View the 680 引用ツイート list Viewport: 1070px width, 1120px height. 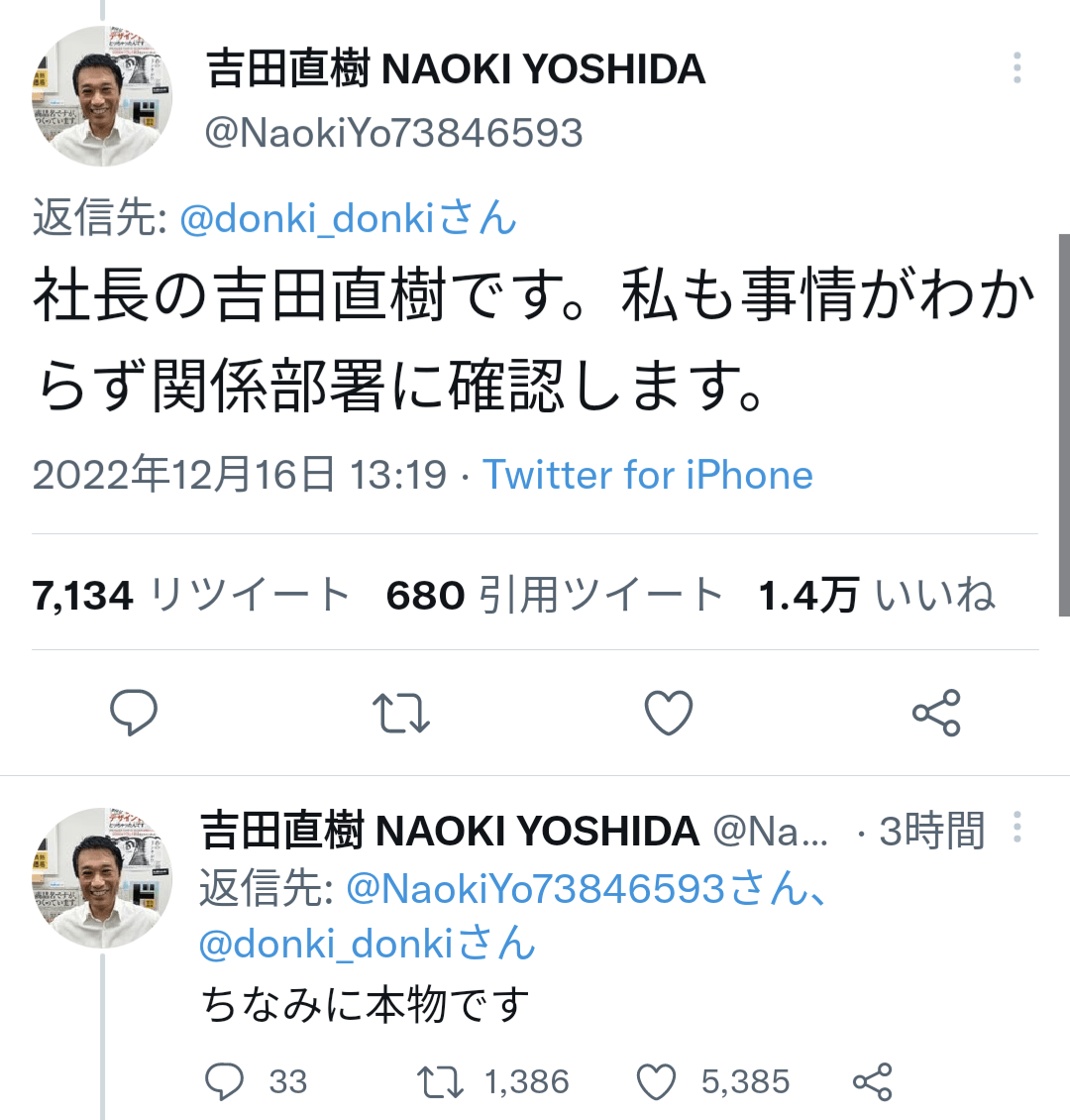[x=554, y=596]
